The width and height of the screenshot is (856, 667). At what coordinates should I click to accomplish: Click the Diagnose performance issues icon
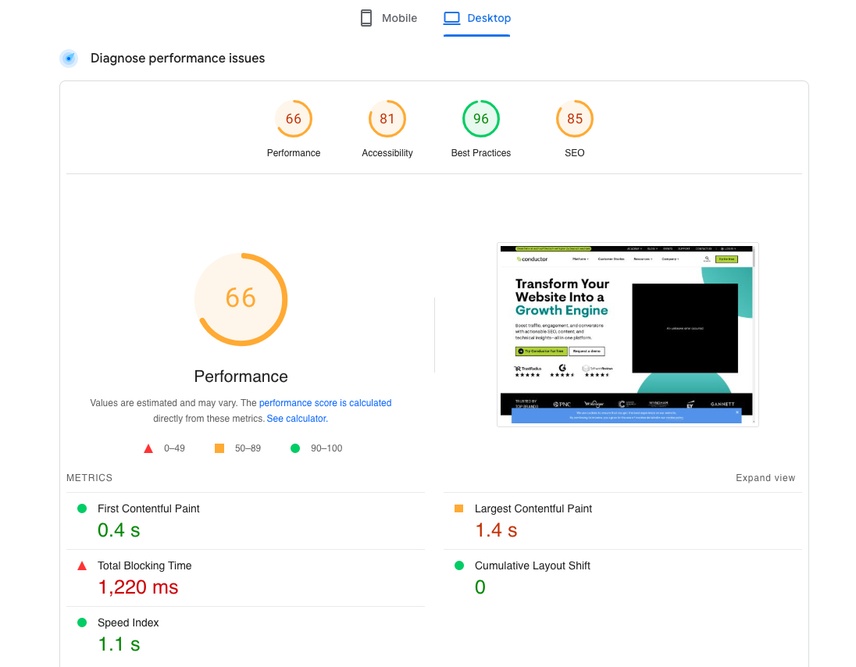tap(69, 58)
